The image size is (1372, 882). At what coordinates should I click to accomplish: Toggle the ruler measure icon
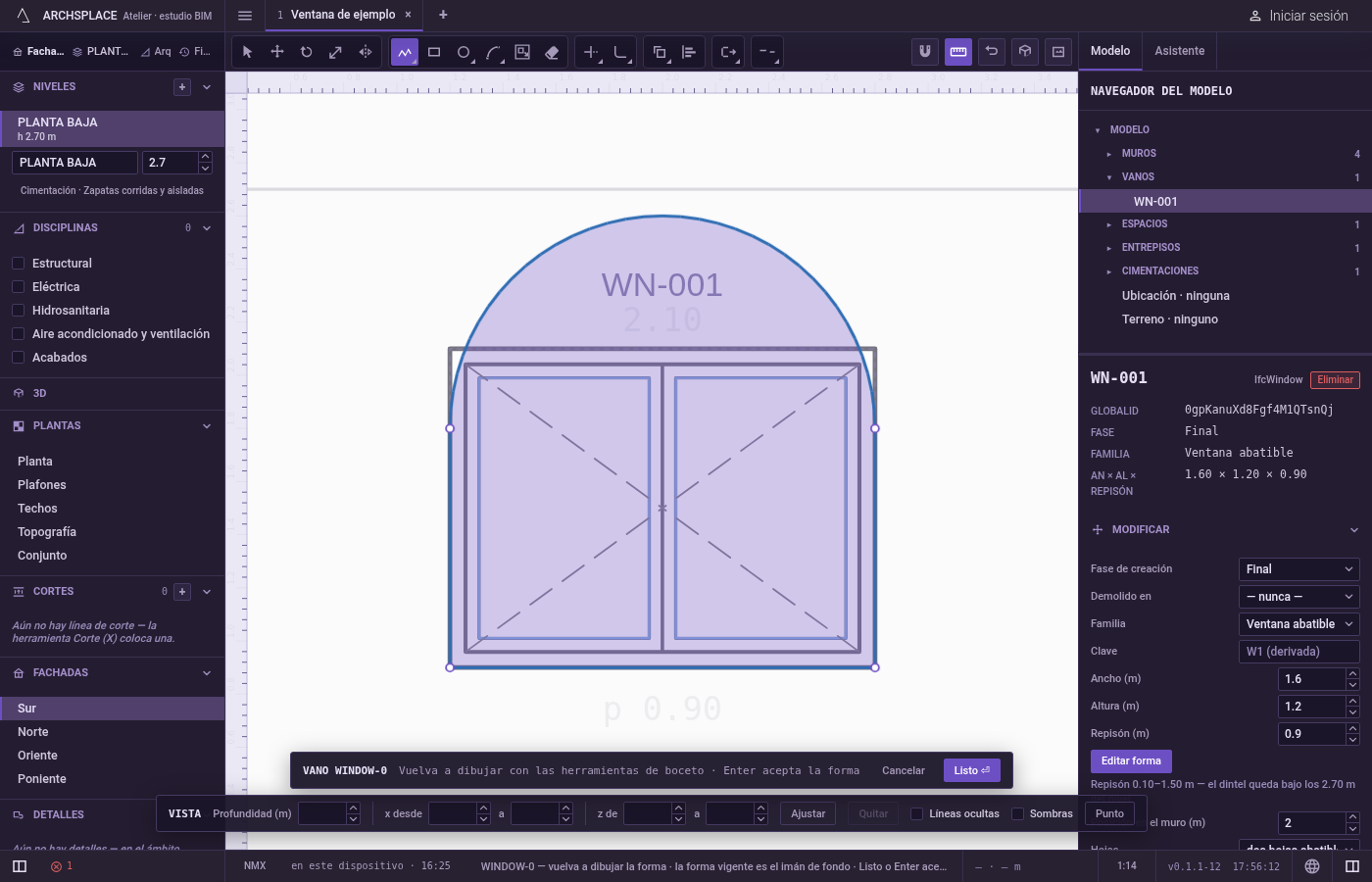click(x=958, y=52)
